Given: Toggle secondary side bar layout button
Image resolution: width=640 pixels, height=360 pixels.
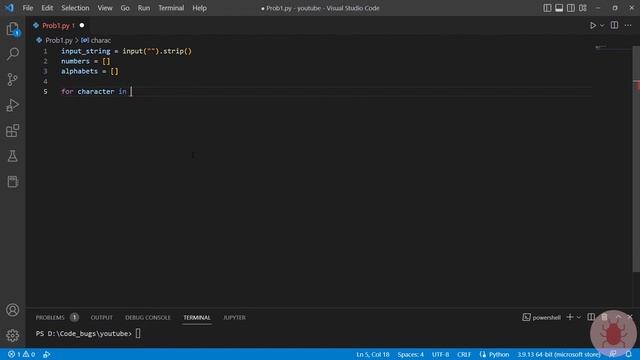Looking at the screenshot, I should [571, 8].
